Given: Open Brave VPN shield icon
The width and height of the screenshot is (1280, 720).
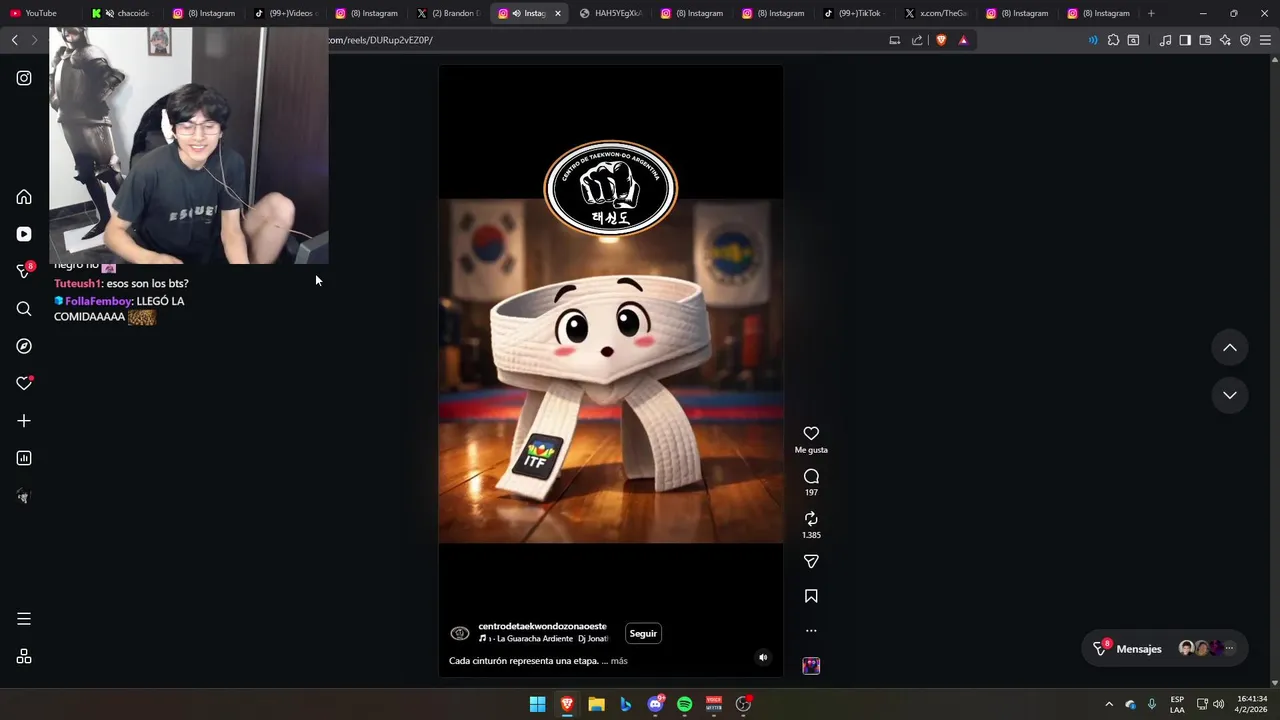Looking at the screenshot, I should click(x=1245, y=40).
